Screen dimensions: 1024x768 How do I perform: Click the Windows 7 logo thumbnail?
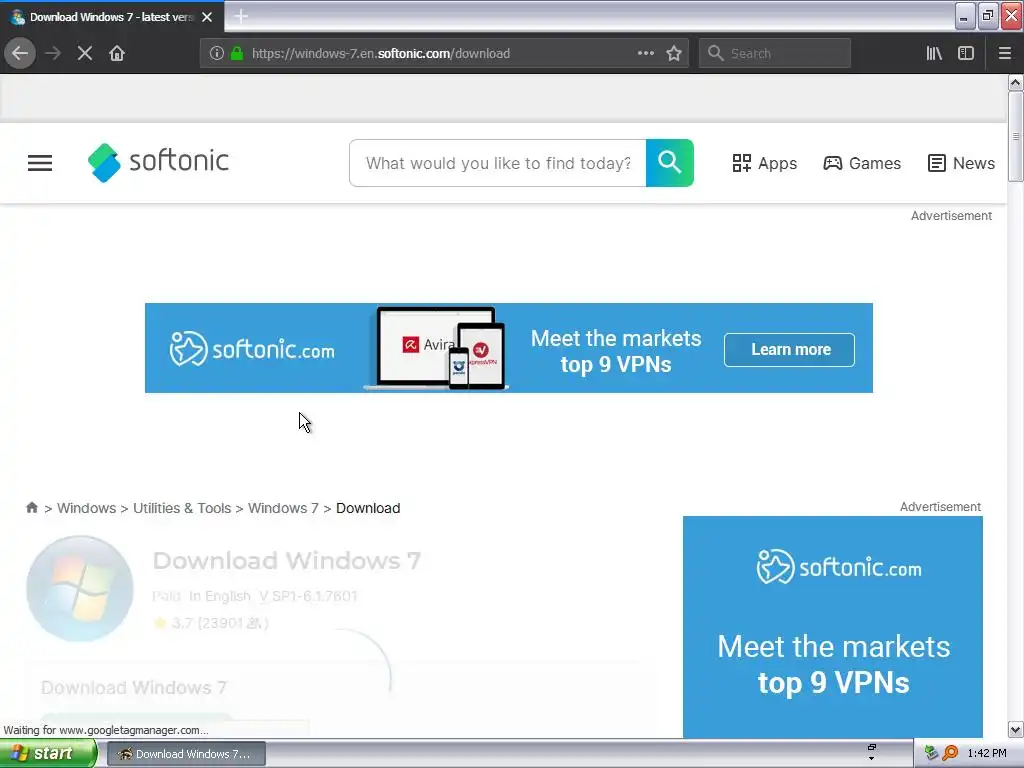coord(80,588)
